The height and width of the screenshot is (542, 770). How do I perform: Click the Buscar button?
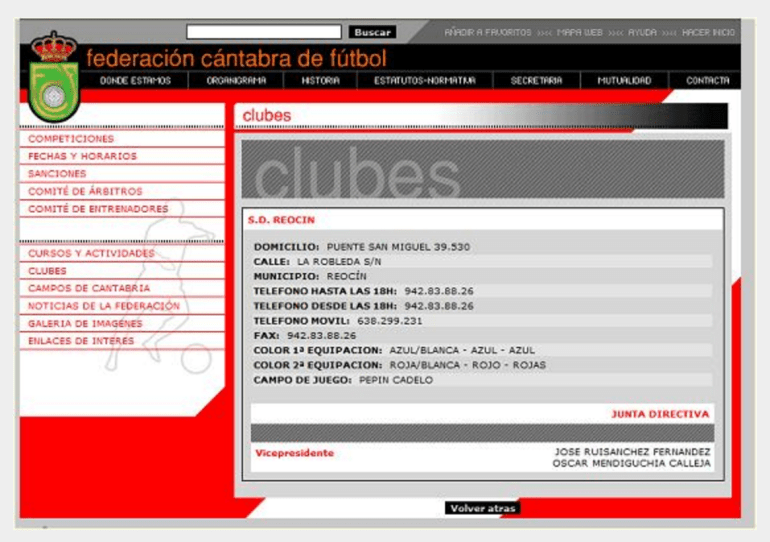pyautogui.click(x=372, y=32)
